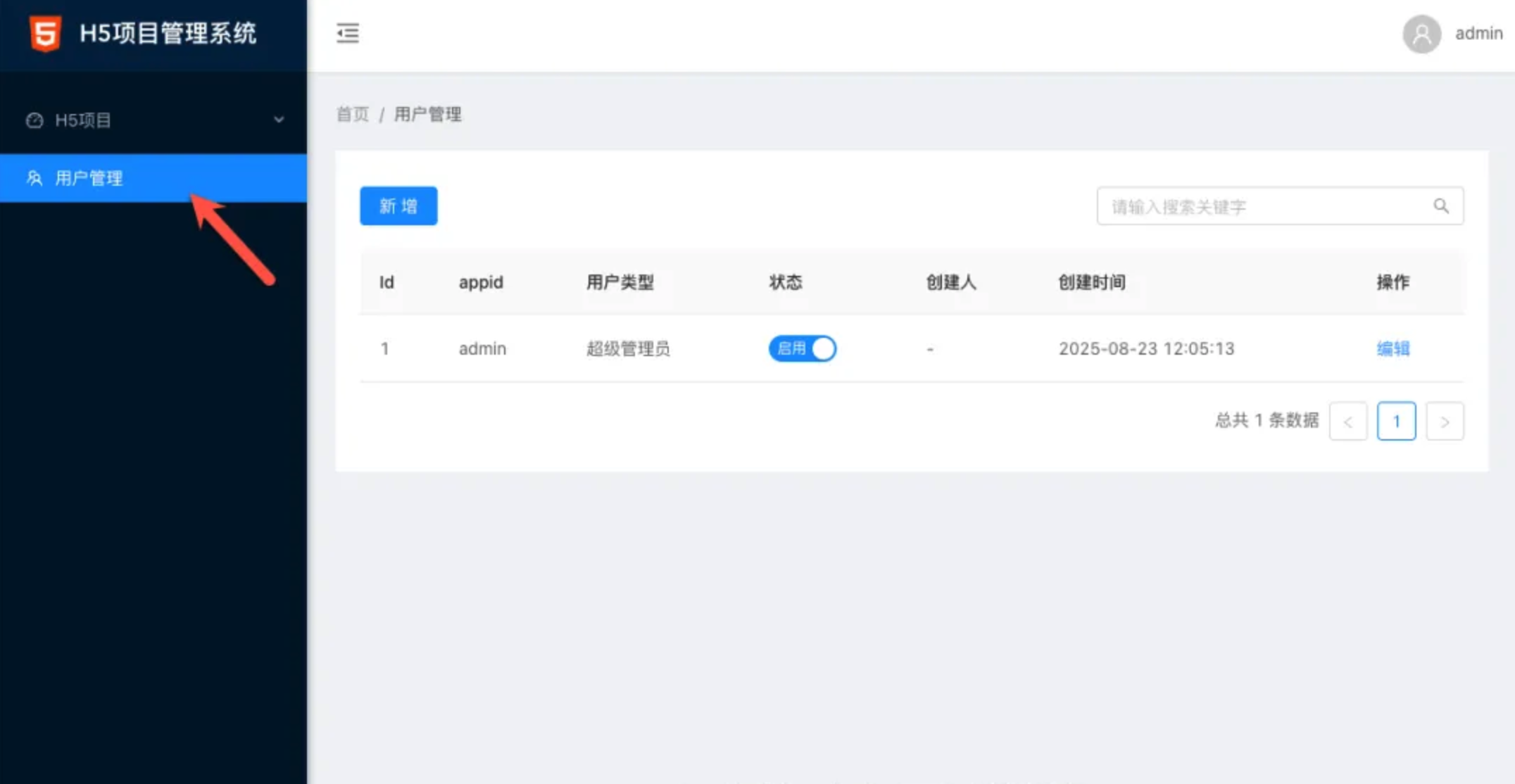Image resolution: width=1515 pixels, height=784 pixels.
Task: Click the HTML5 logo icon
Action: 45,33
